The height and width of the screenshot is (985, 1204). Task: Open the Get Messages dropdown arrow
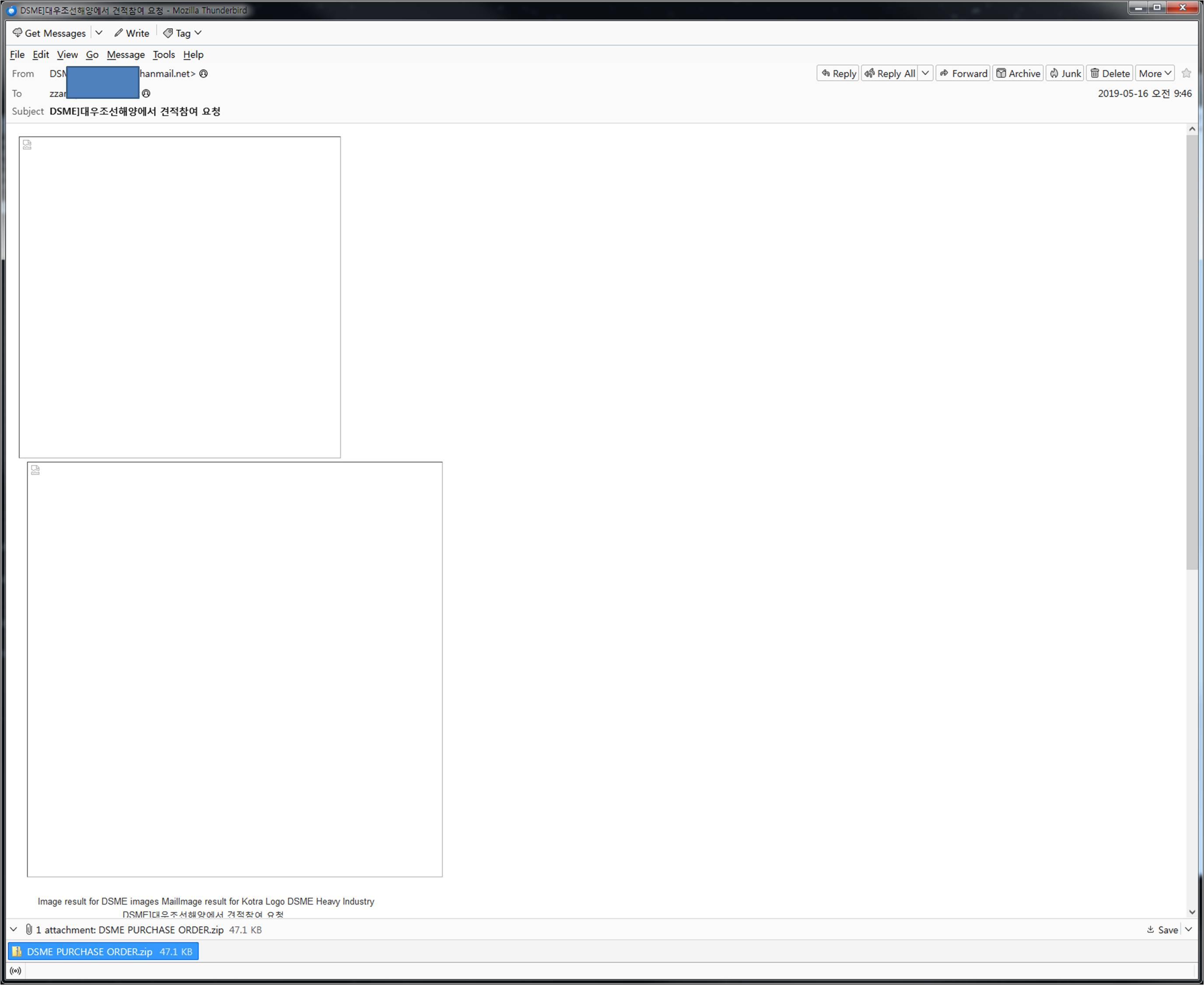coord(99,33)
